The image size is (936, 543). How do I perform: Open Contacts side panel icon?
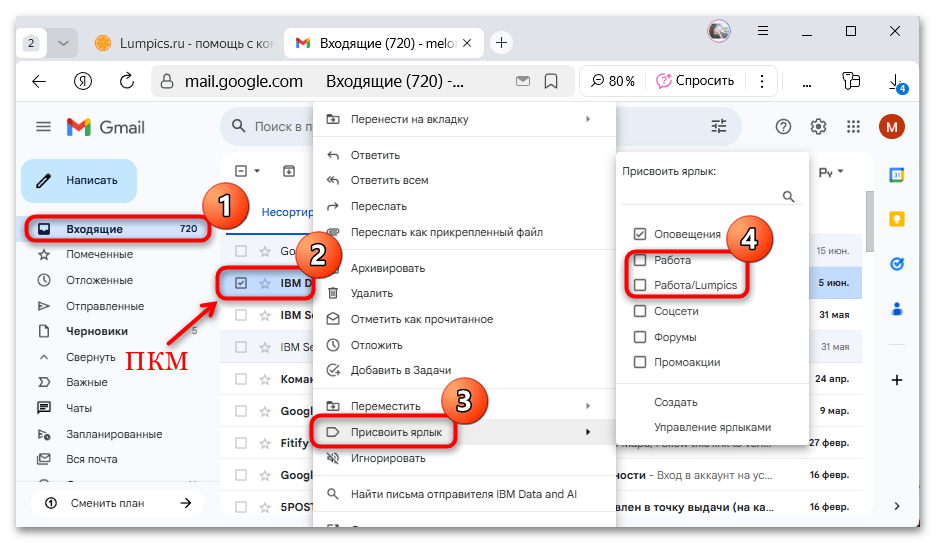click(x=897, y=308)
